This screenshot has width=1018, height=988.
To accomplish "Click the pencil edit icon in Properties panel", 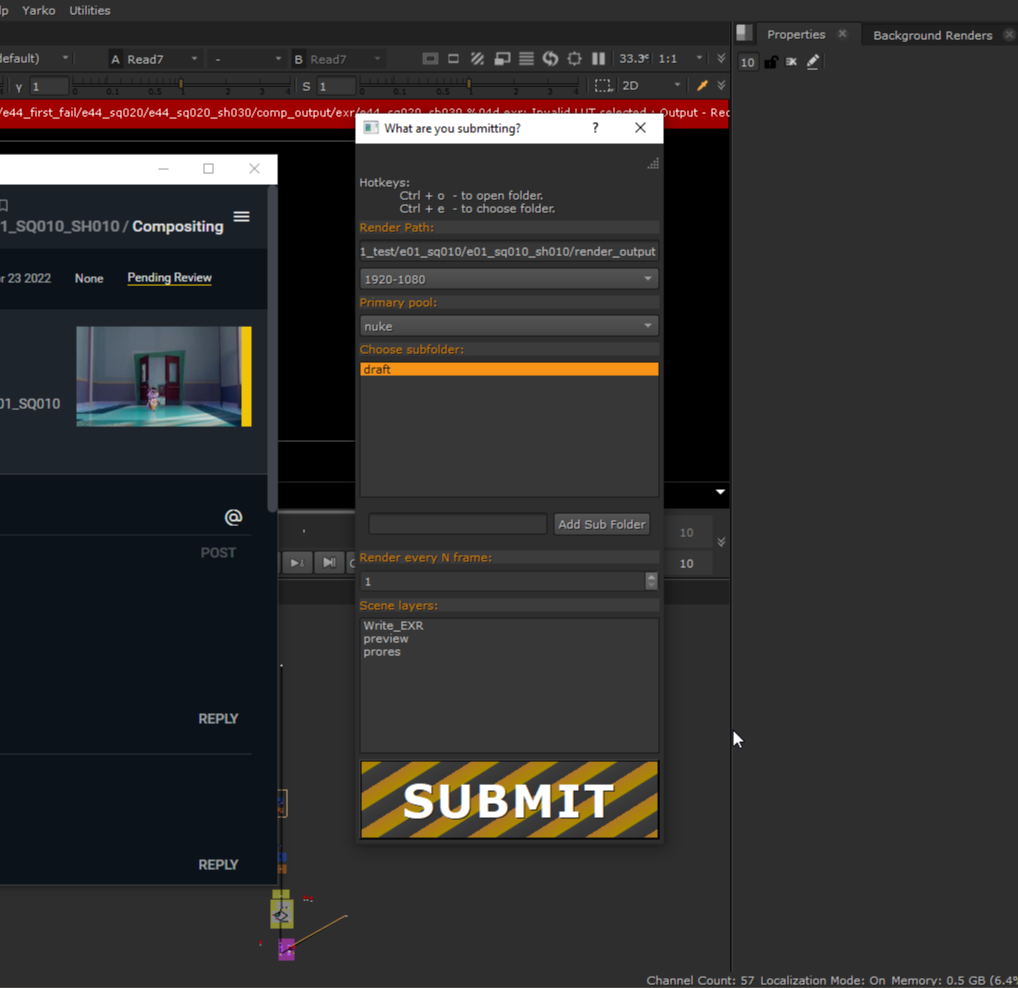I will (813, 62).
